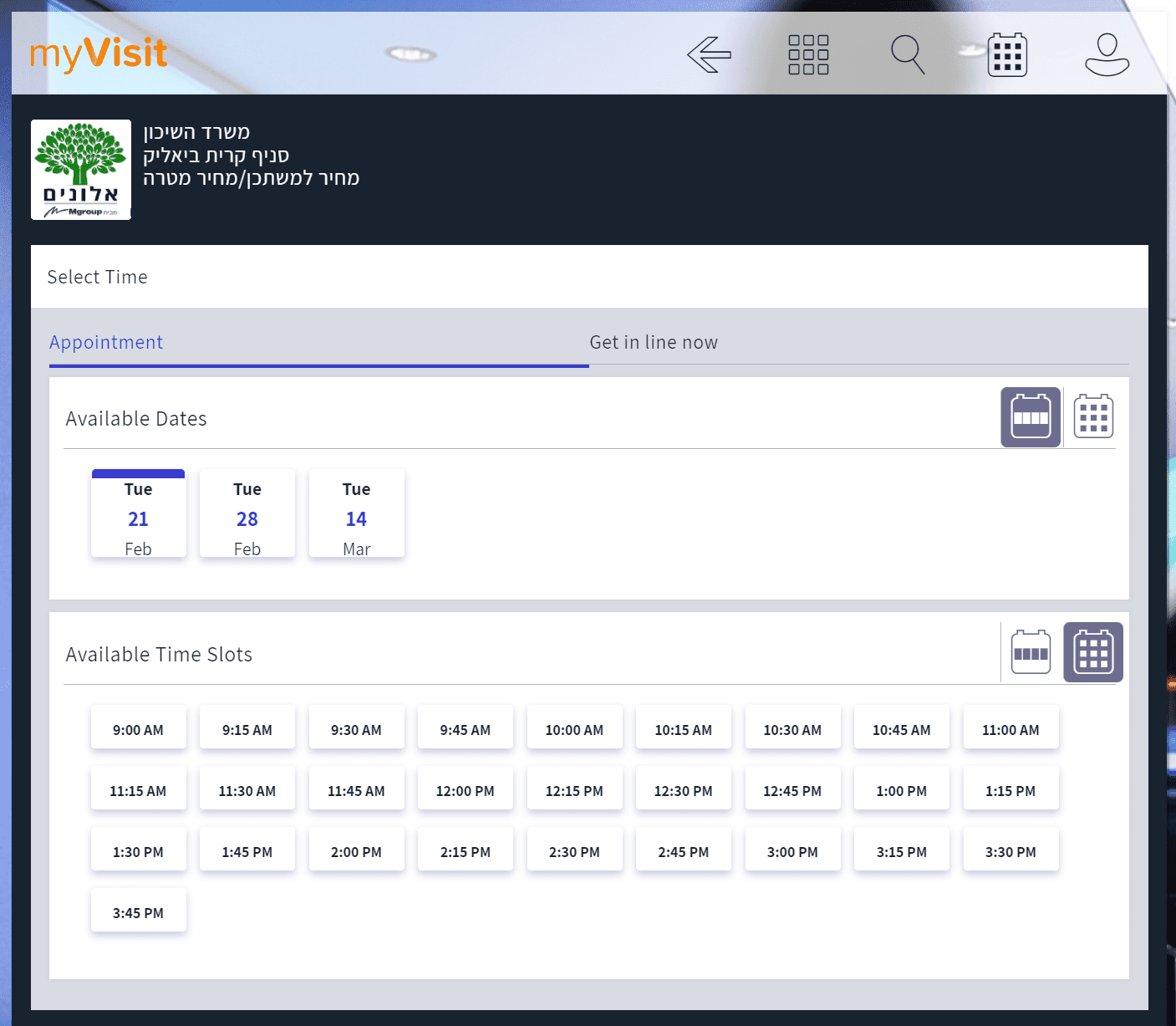Click the search magnifier icon
Viewport: 1176px width, 1026px height.
(x=908, y=55)
